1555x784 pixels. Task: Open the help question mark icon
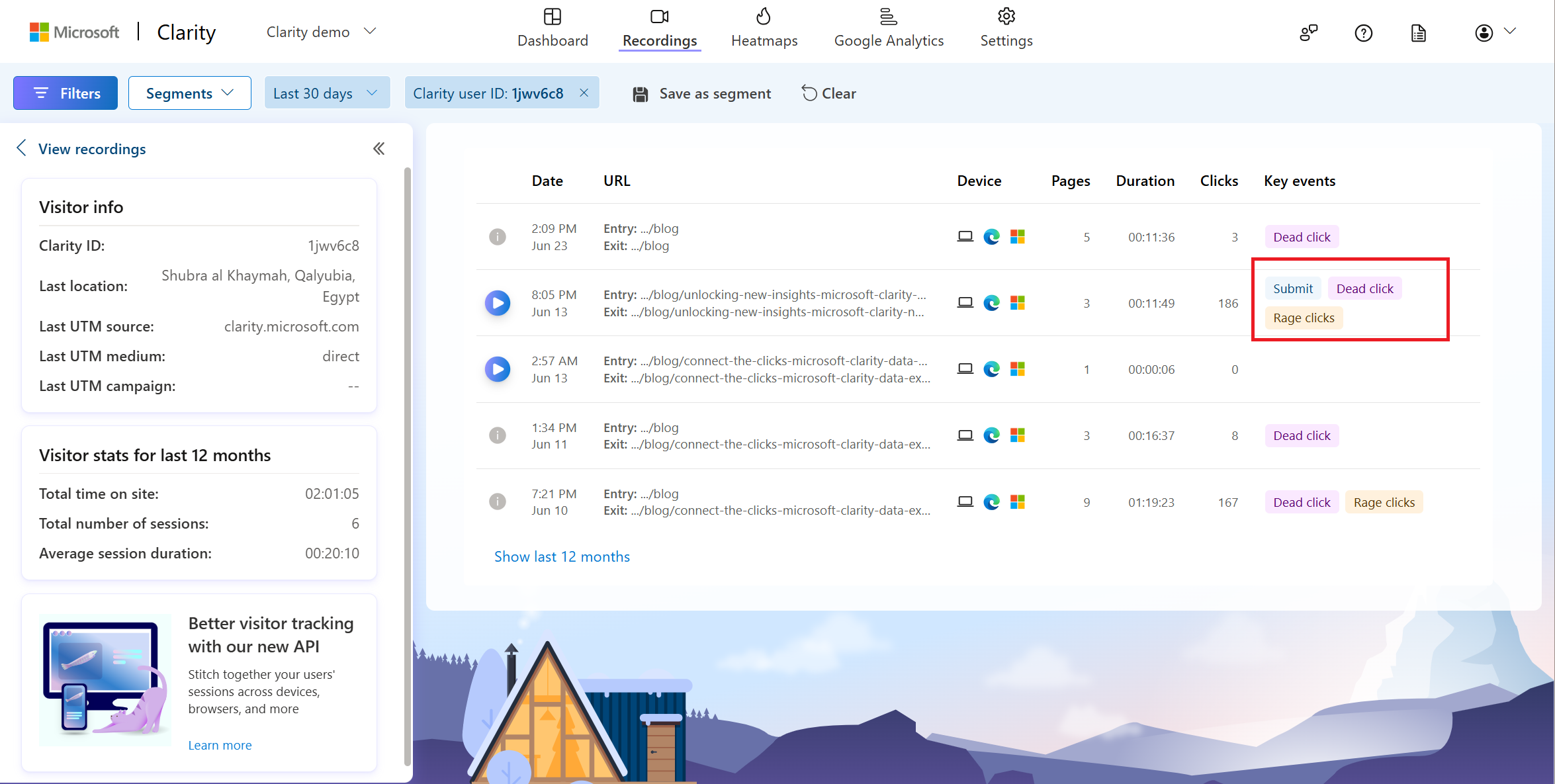(1363, 32)
